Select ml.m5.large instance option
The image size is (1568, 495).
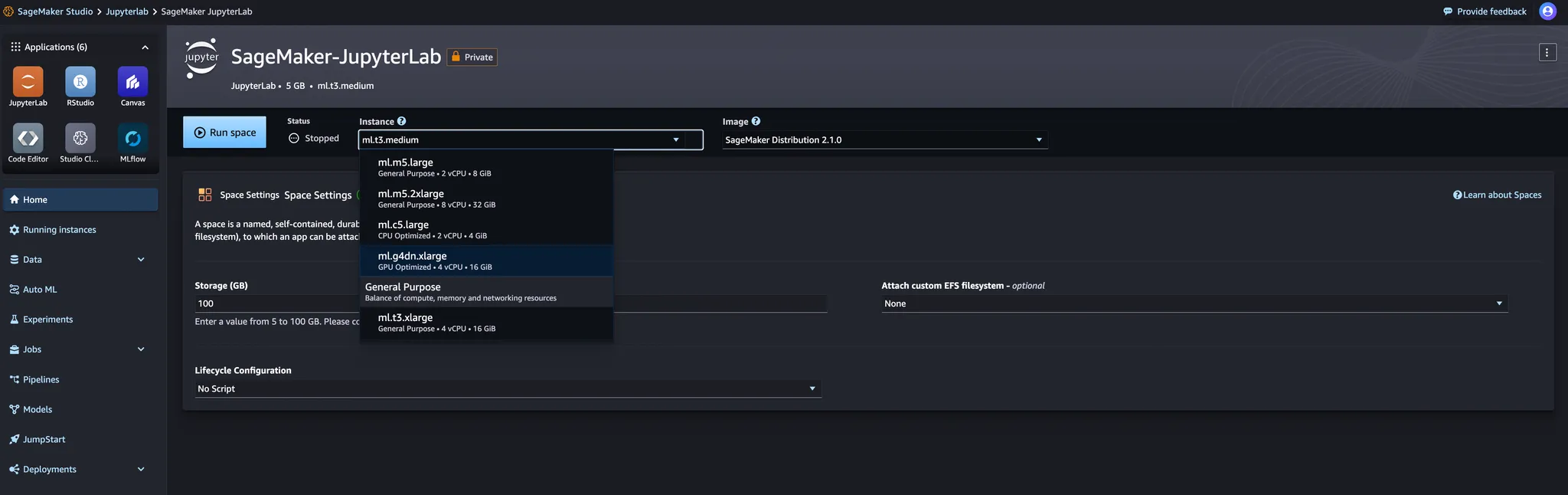coord(486,167)
